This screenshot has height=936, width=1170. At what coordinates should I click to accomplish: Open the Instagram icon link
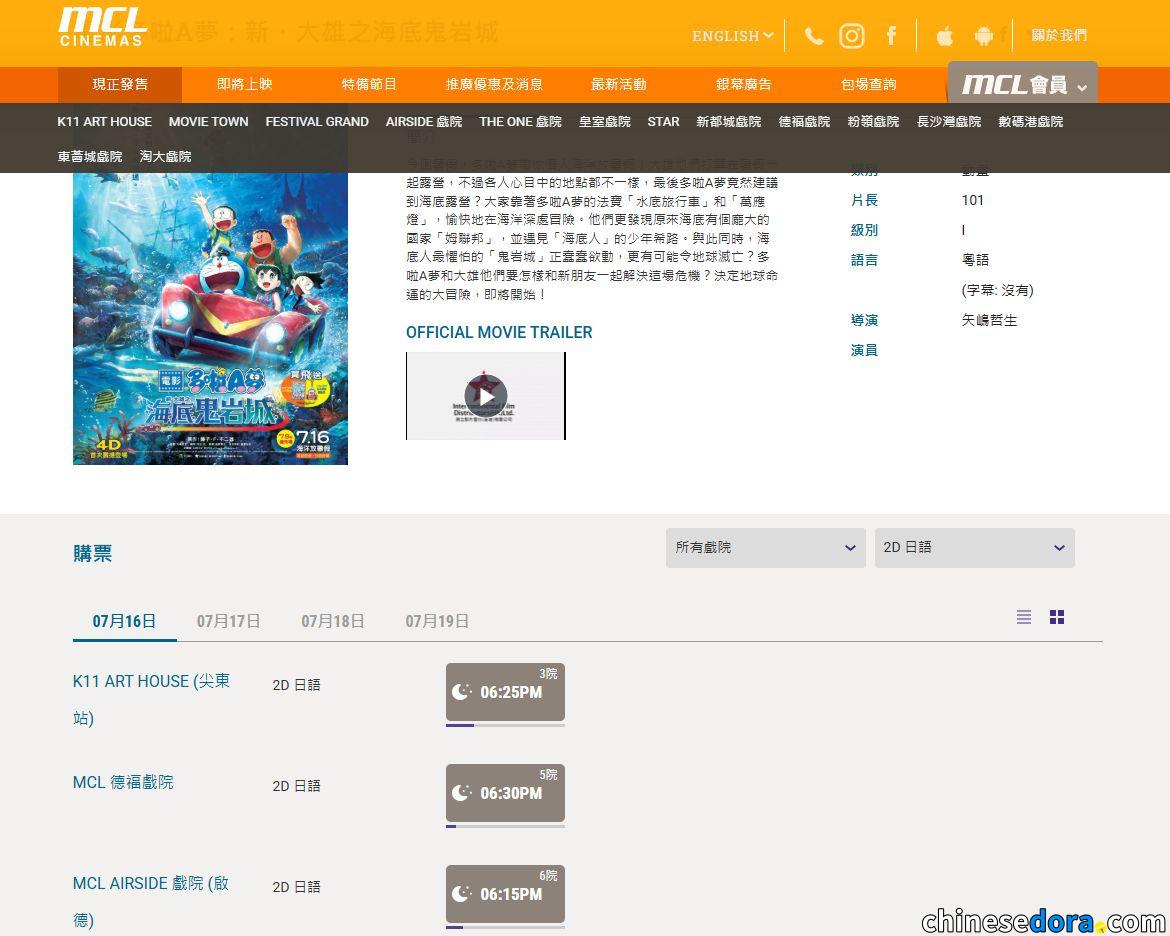851,35
